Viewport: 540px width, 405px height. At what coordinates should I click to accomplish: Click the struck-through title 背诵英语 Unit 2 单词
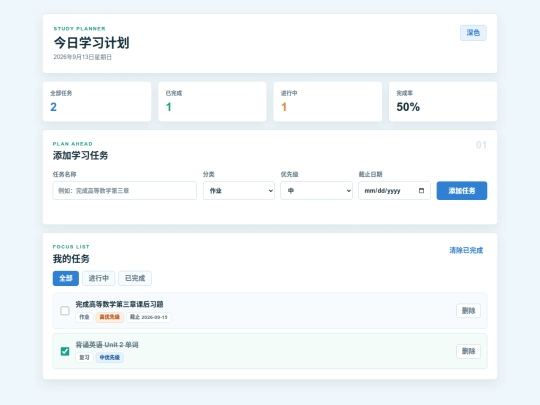click(x=107, y=345)
